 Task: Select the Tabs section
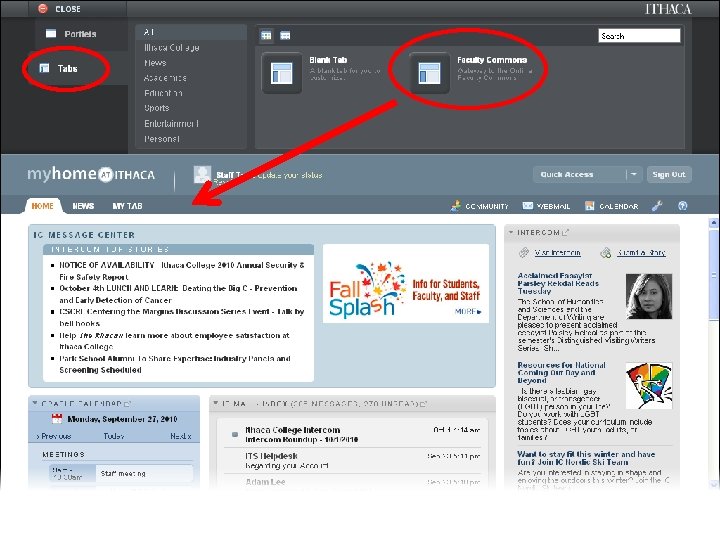67,68
